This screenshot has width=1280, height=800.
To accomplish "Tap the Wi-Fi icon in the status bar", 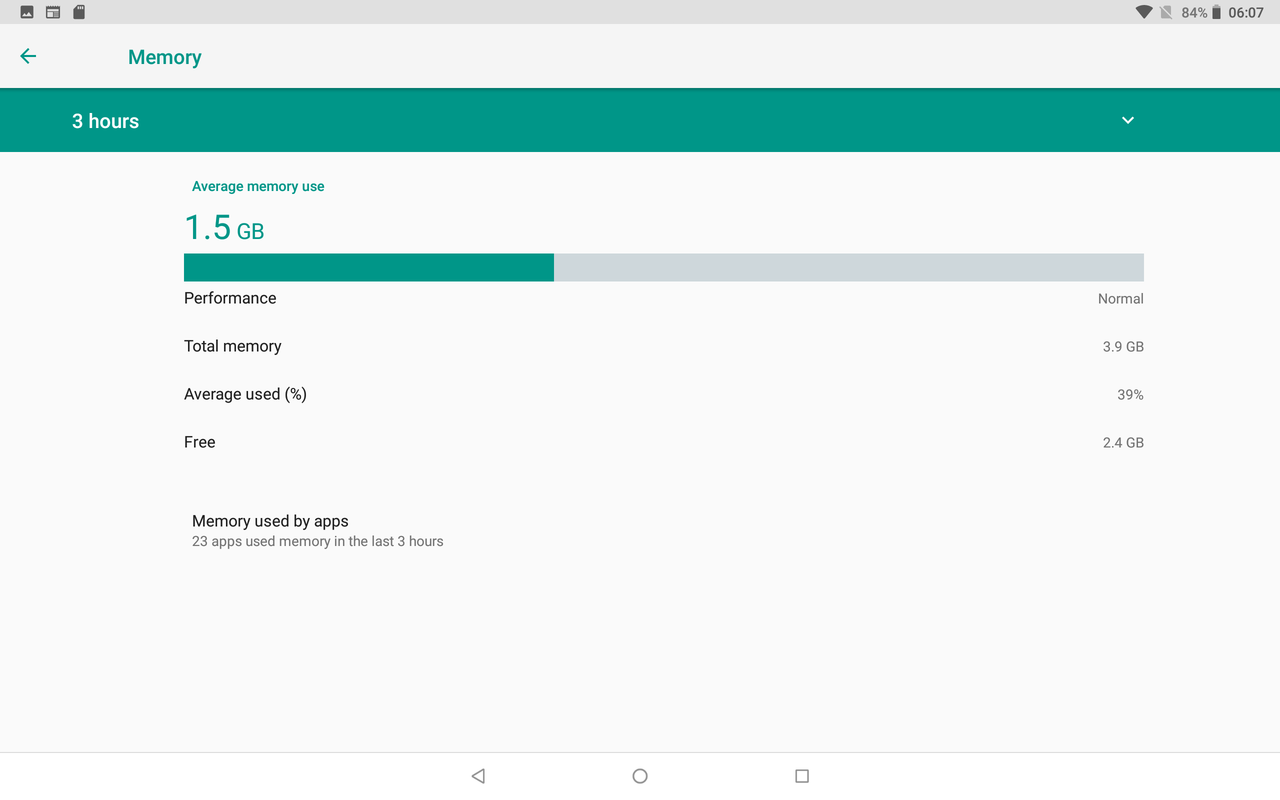I will [x=1143, y=12].
